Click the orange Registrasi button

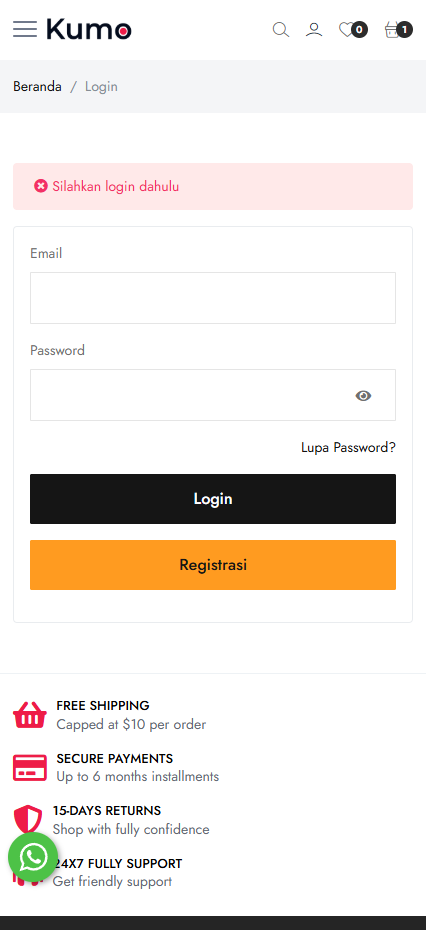[213, 565]
